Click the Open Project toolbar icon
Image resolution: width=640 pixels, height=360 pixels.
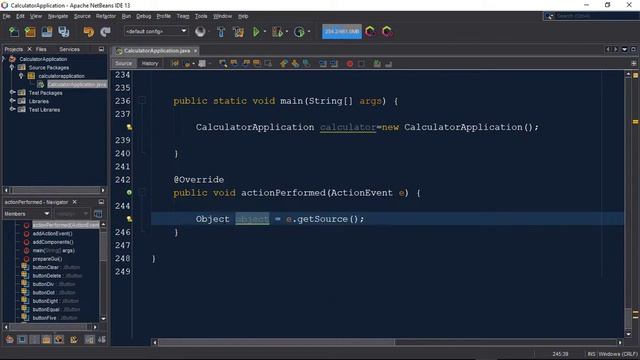47,32
